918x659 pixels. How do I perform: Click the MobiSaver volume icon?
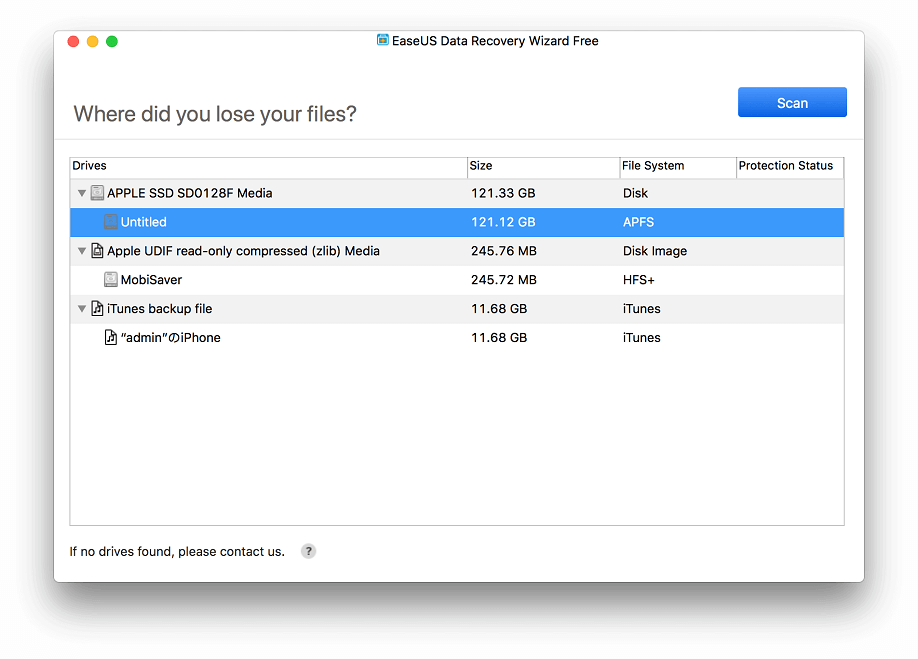coord(110,280)
